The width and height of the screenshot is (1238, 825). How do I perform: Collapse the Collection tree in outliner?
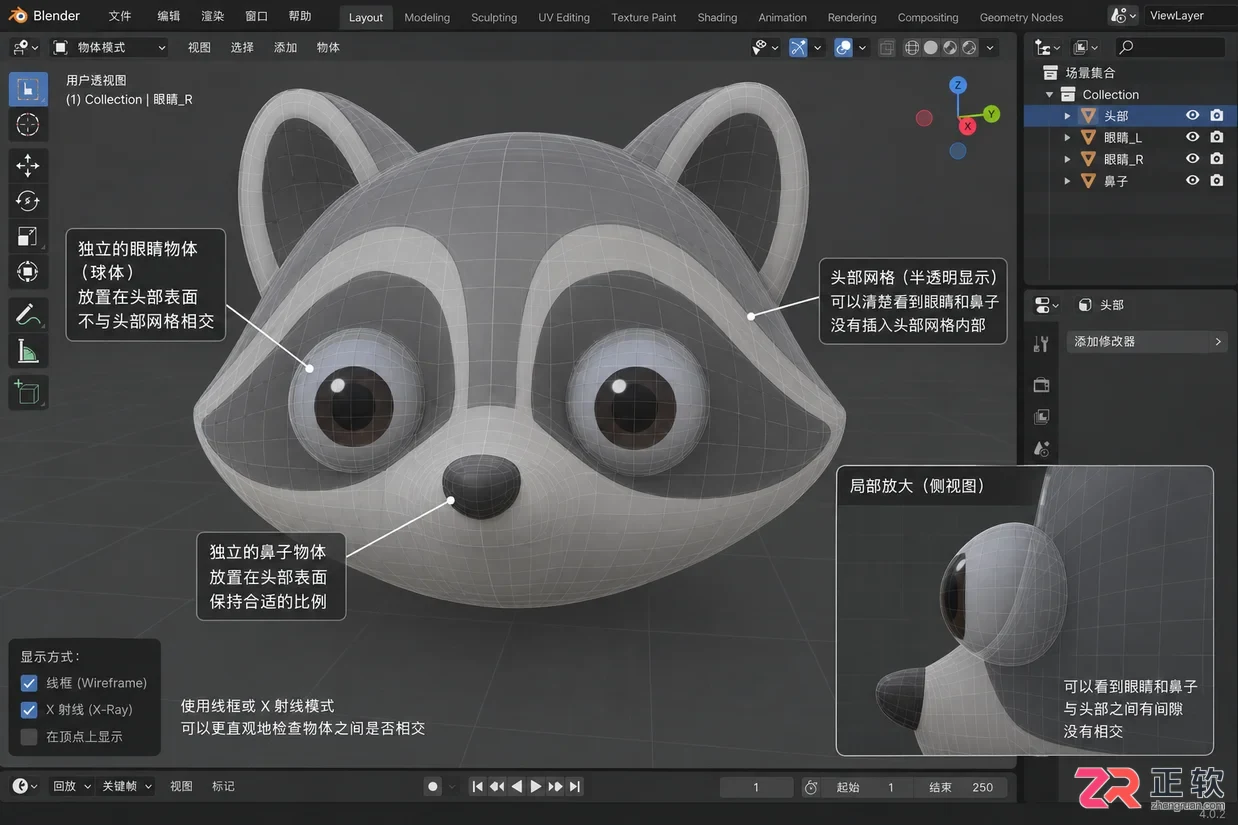tap(1049, 95)
